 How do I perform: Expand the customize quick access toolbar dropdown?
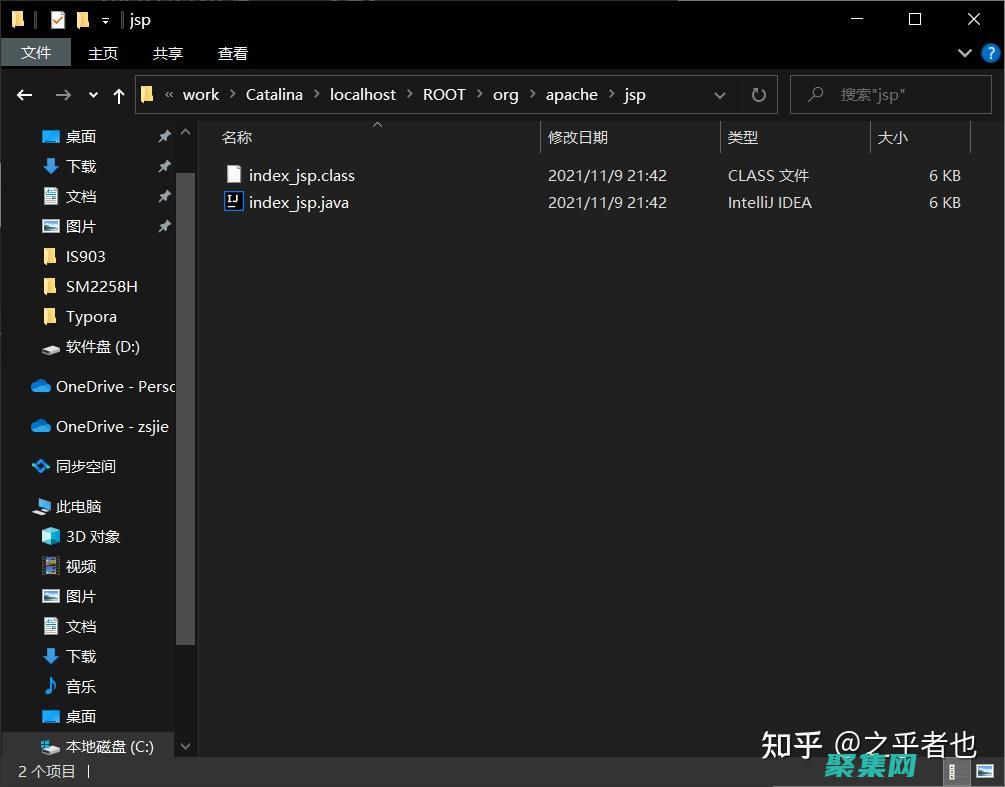[x=105, y=19]
